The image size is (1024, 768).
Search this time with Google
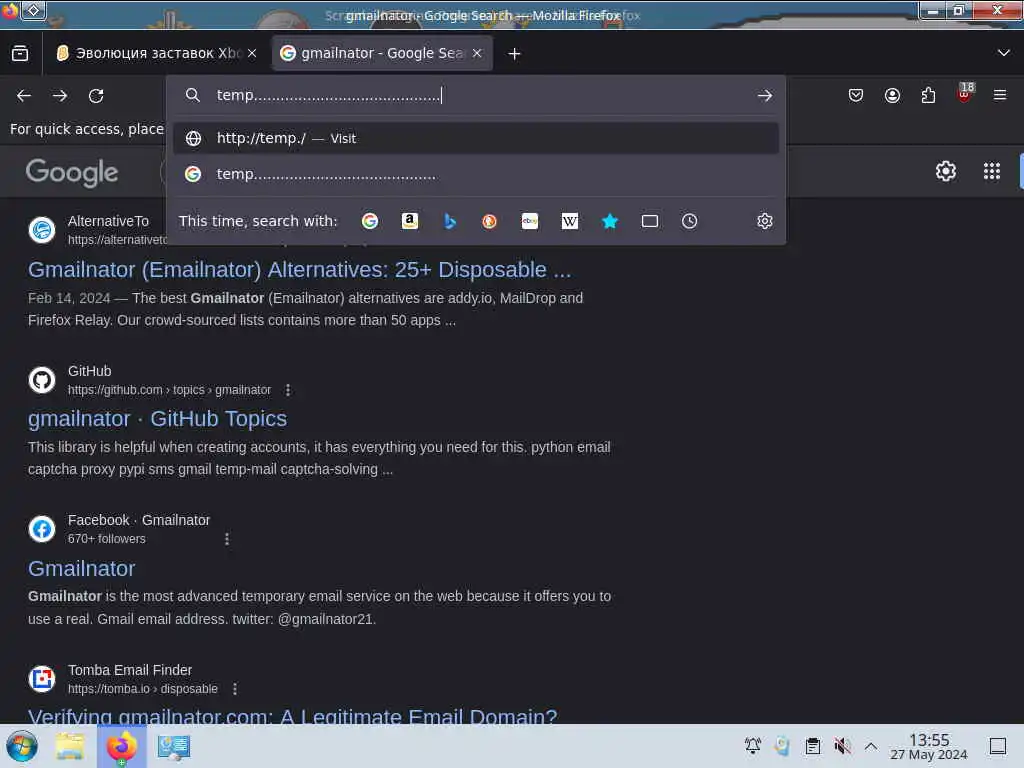pos(370,221)
